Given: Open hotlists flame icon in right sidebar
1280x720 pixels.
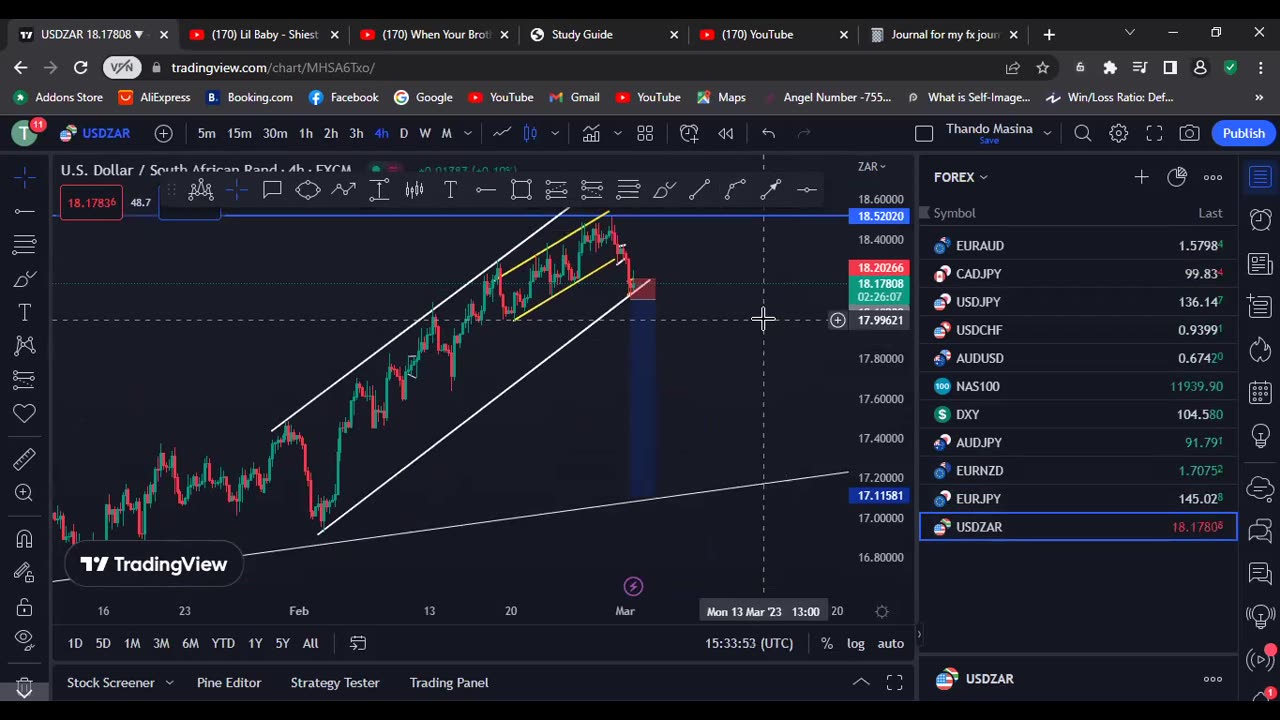Looking at the screenshot, I should 1260,350.
